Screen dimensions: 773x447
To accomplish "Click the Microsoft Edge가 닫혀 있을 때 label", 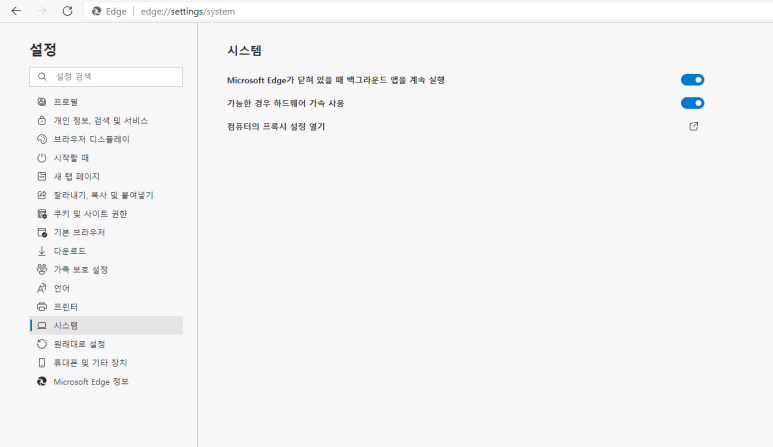I will (336, 80).
